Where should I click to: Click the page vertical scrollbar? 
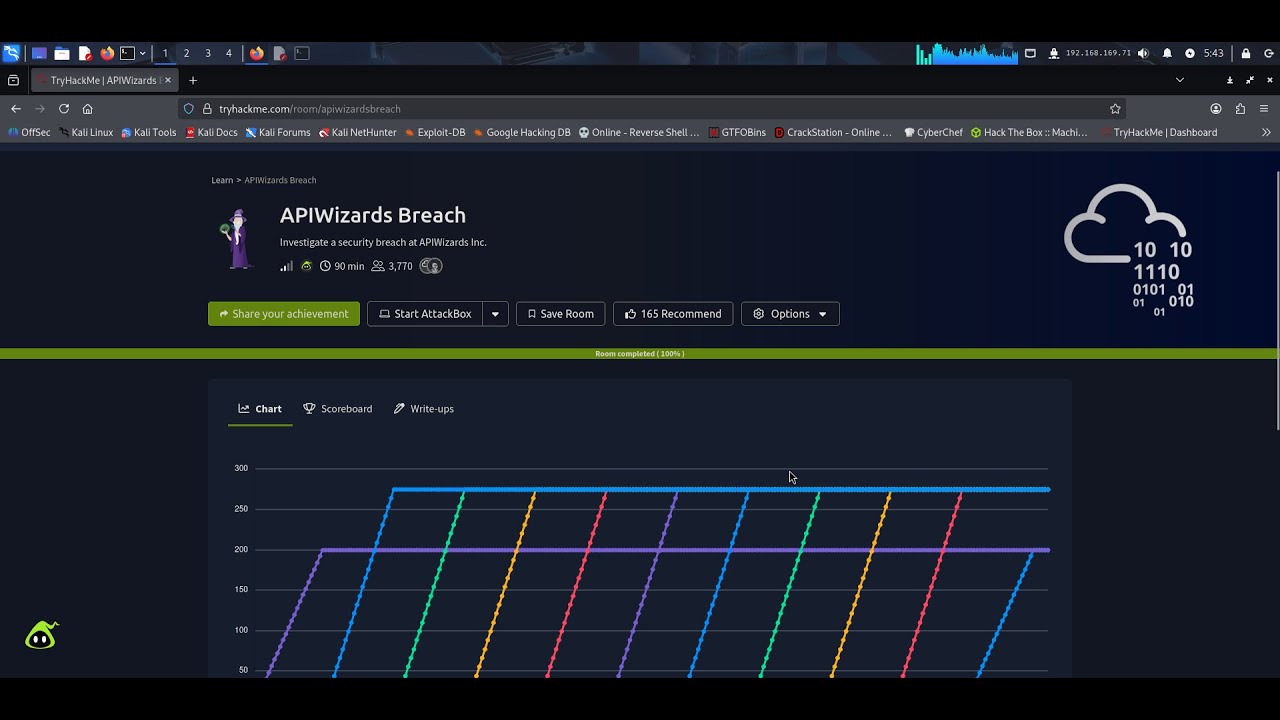tap(1277, 300)
